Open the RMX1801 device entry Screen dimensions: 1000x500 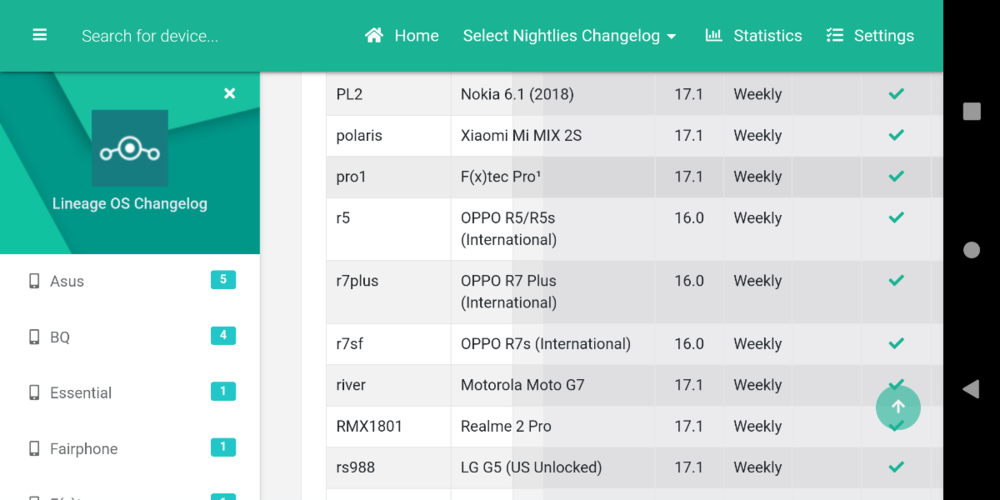369,426
